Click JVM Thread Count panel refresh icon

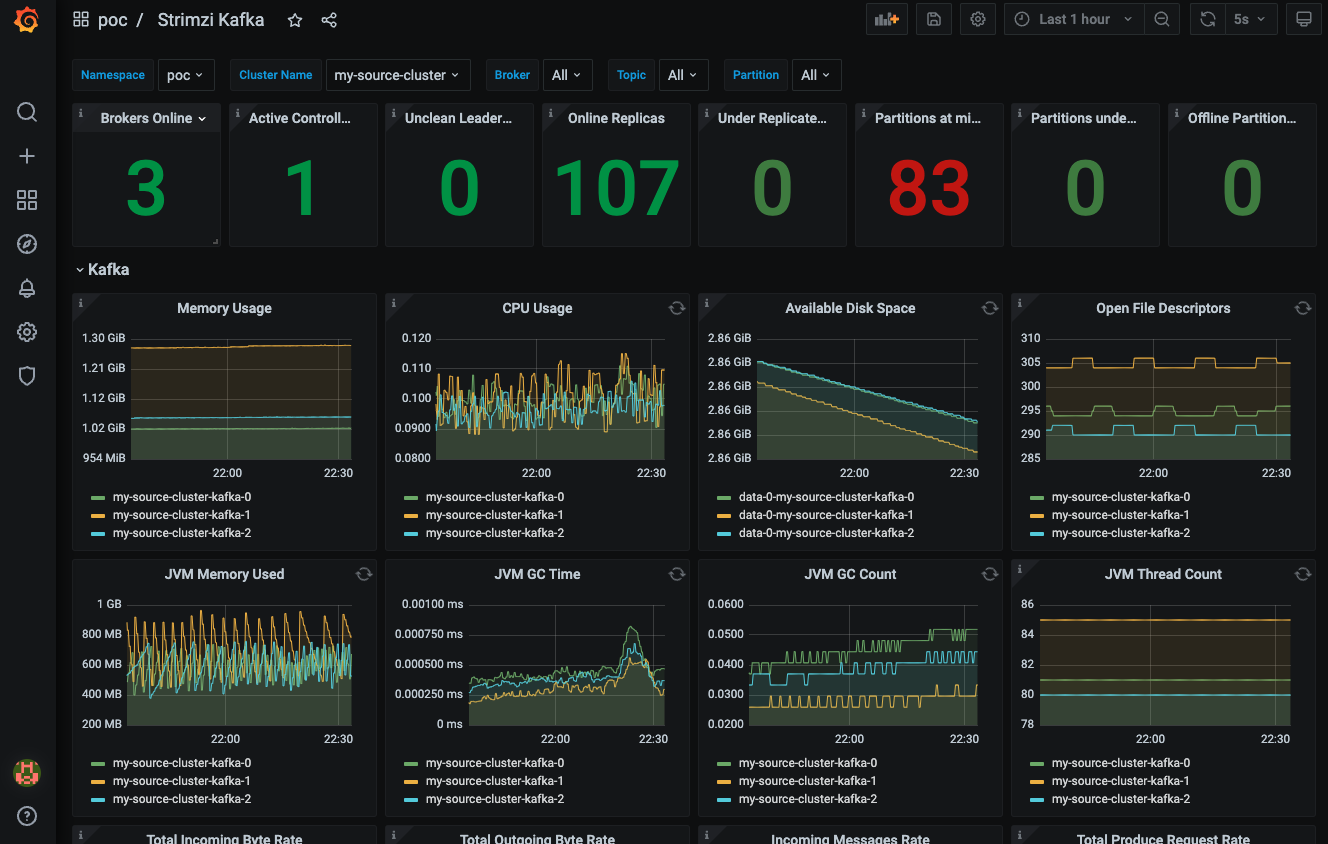(1303, 574)
